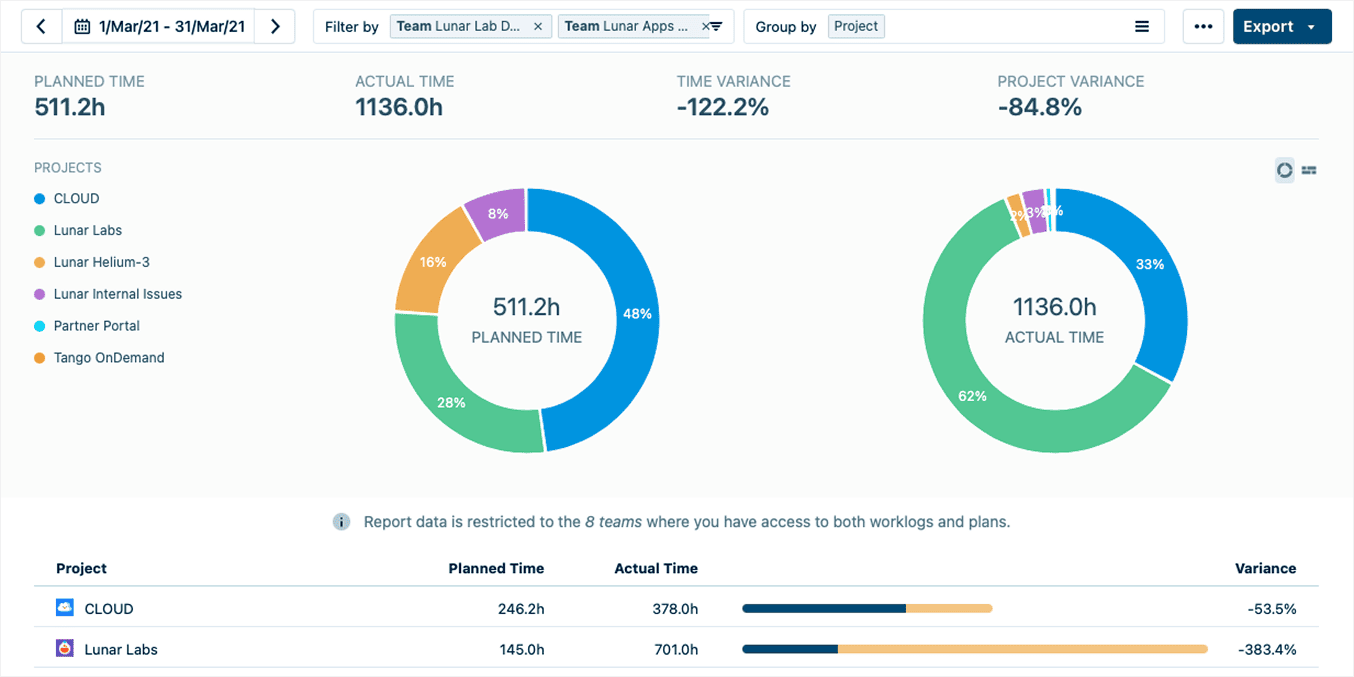Open the Group by list menu icon
The width and height of the screenshot is (1354, 677).
tap(1141, 27)
